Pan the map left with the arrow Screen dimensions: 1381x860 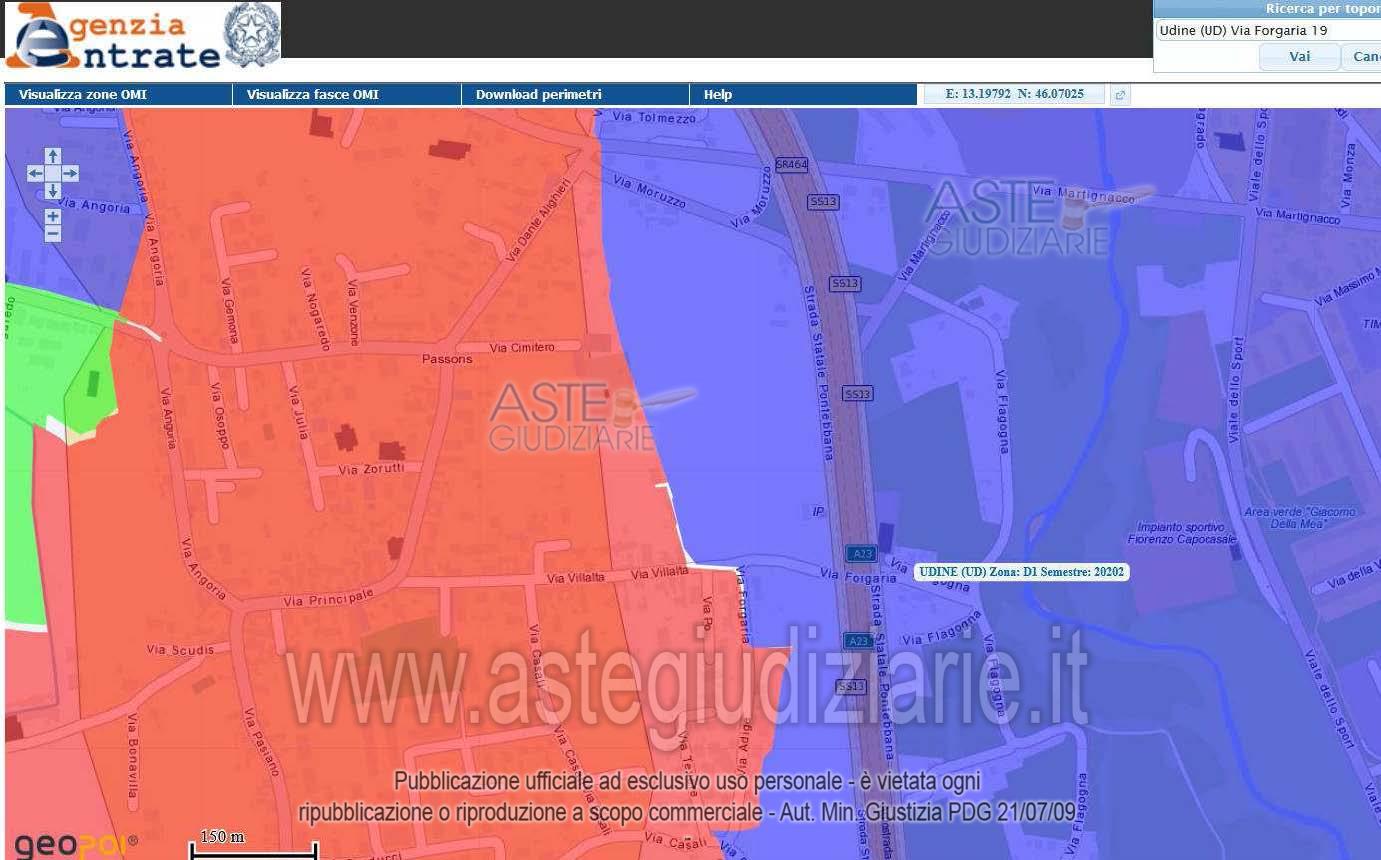click(36, 174)
